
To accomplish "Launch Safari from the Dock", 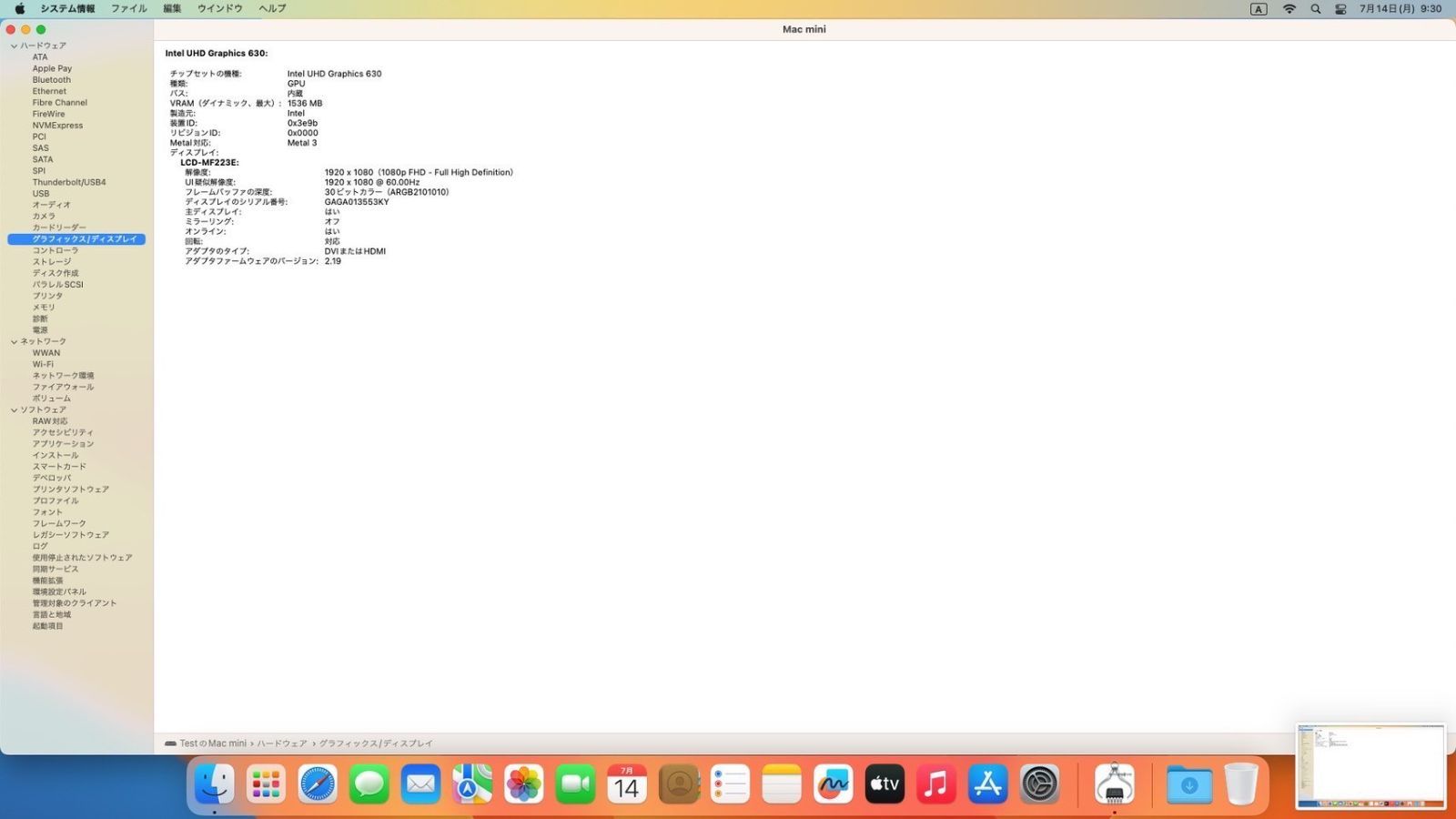I will pyautogui.click(x=318, y=784).
